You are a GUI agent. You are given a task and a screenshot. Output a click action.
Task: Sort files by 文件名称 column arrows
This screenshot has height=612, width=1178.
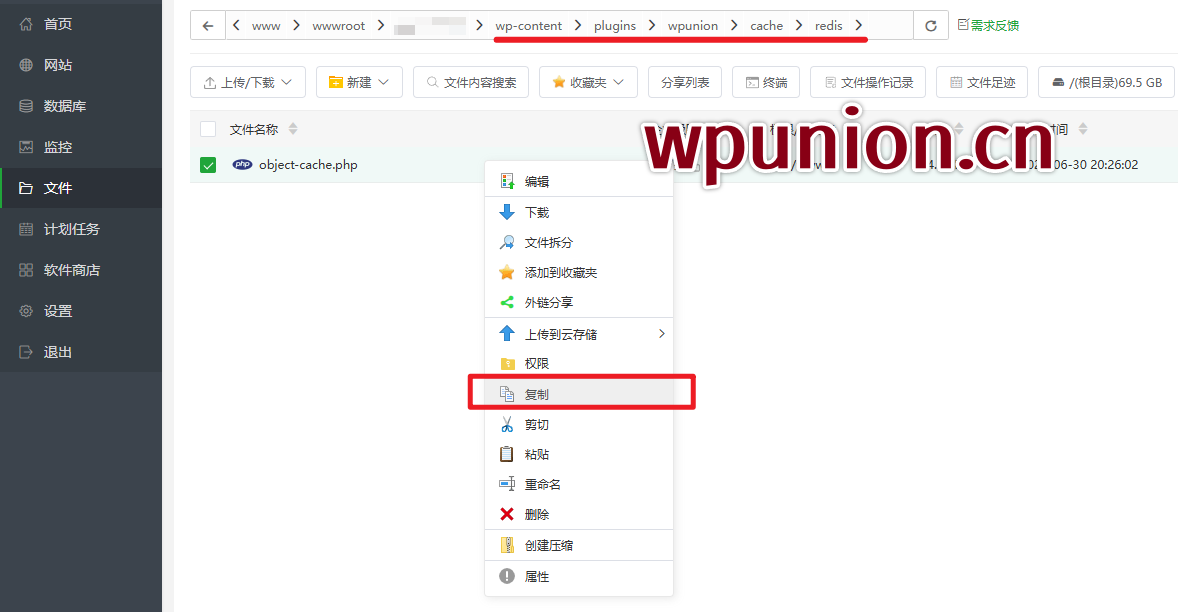(293, 129)
